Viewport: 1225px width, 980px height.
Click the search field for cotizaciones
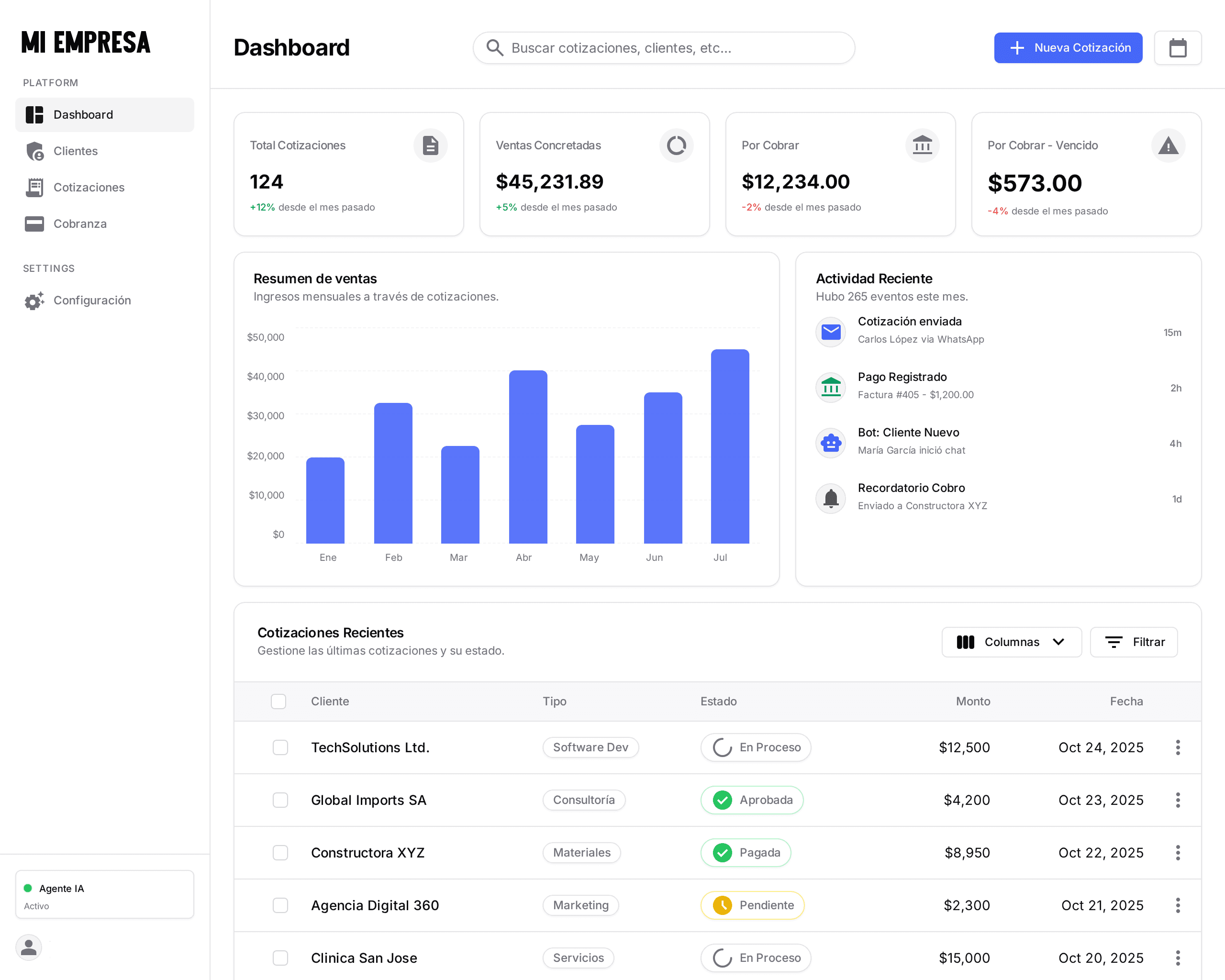664,48
